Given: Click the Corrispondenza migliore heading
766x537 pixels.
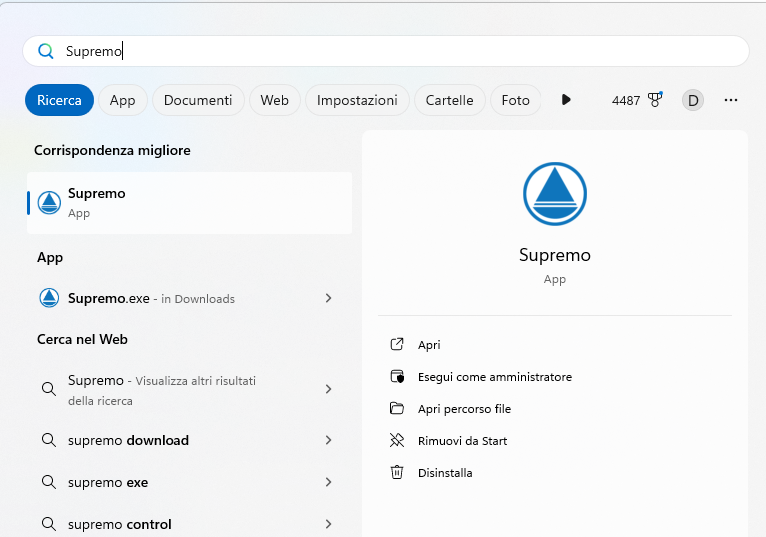Looking at the screenshot, I should pos(112,150).
